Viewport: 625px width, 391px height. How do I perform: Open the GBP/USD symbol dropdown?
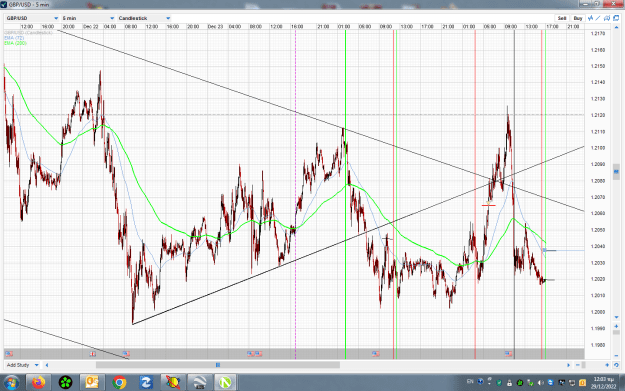32,18
